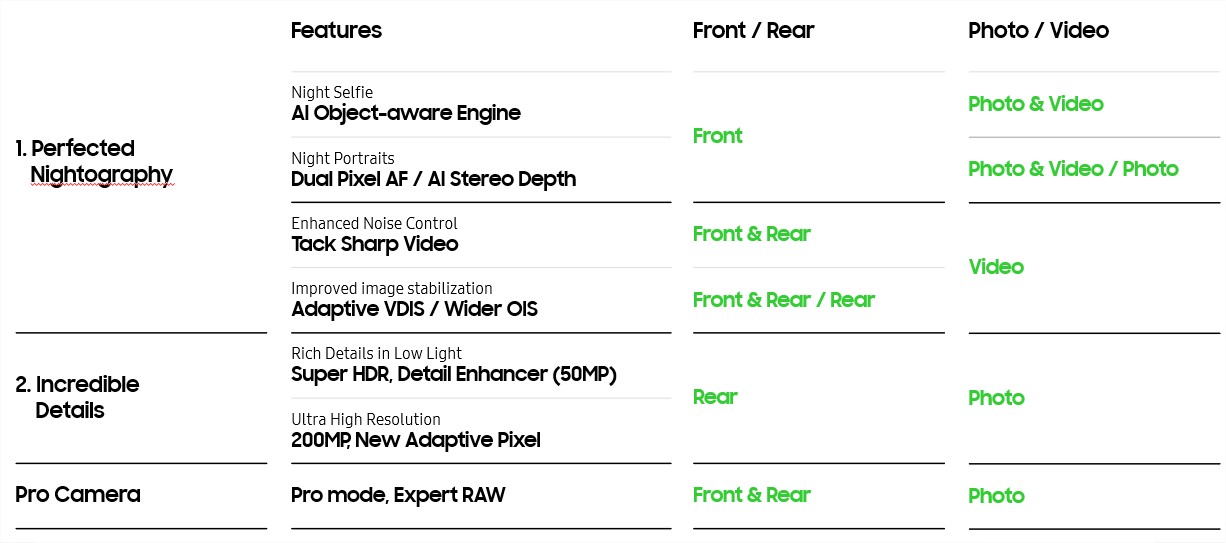Click Pro mode, Expert RAW text
Screen dimensions: 1226x543
[x=398, y=495]
